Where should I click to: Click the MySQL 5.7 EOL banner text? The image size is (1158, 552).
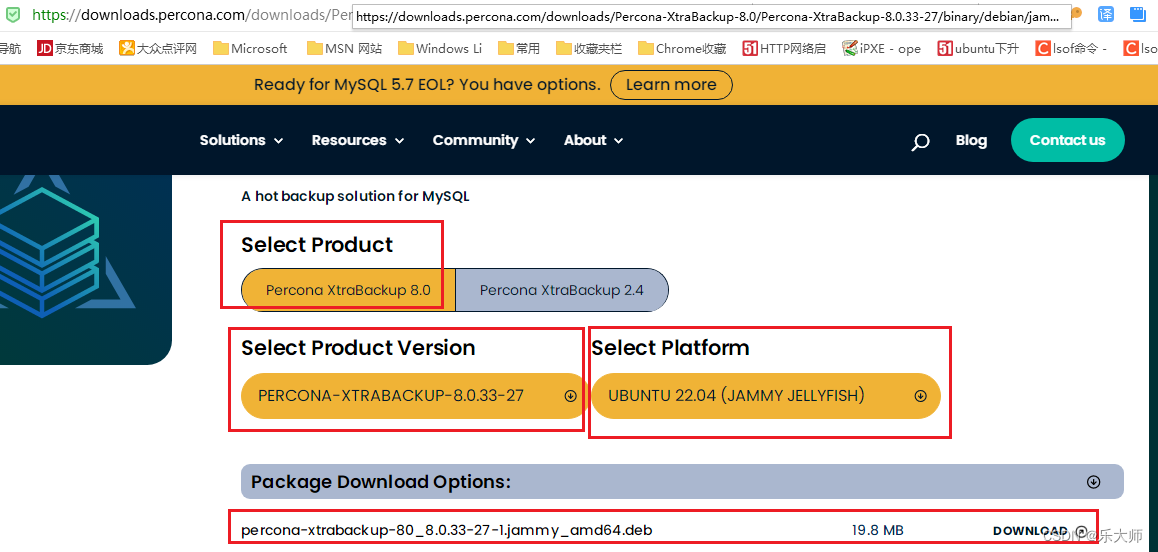click(427, 85)
